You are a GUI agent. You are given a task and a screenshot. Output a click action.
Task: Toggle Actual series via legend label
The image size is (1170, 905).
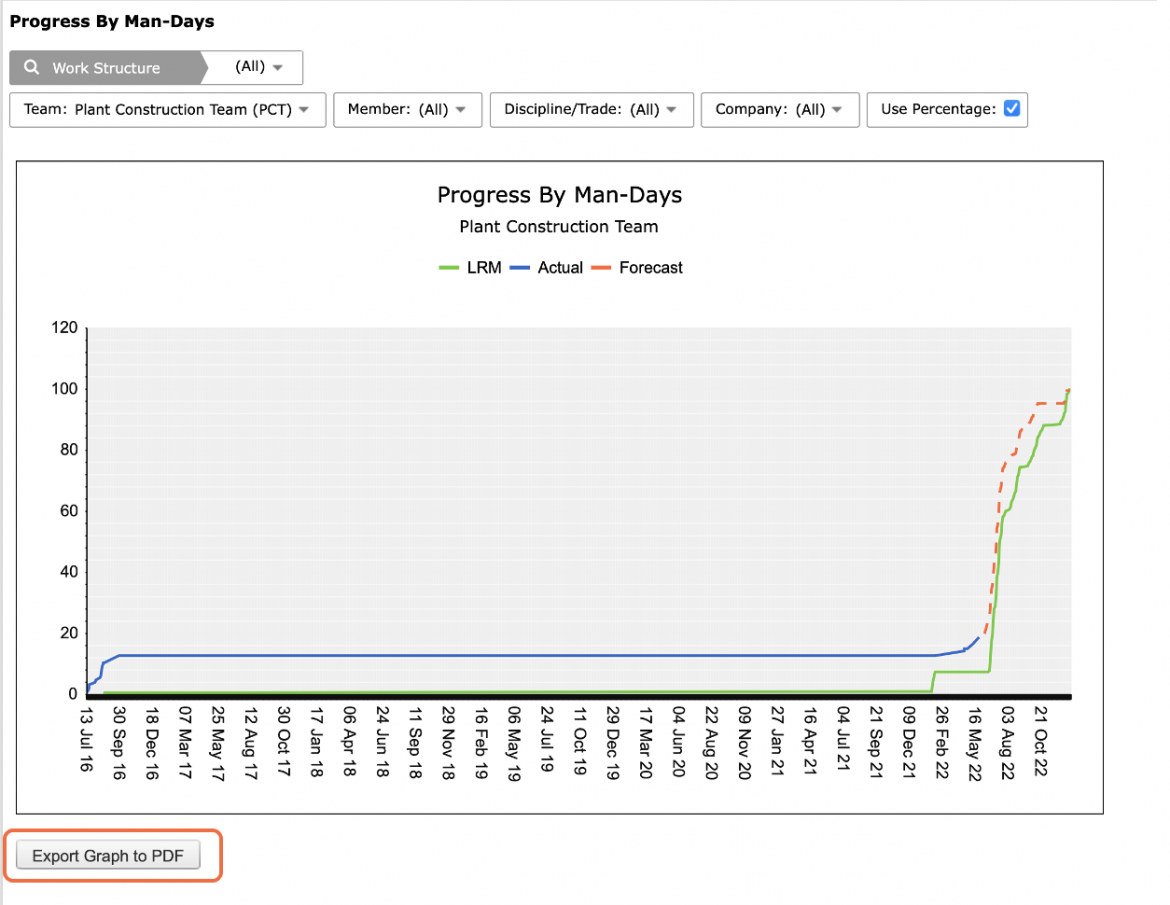pos(560,268)
